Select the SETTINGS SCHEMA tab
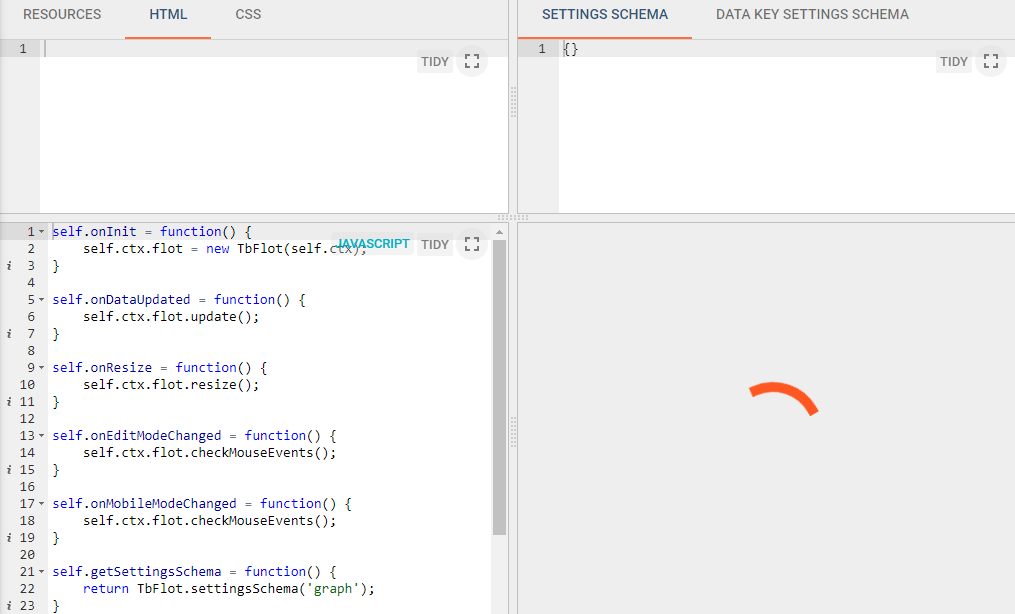This screenshot has height=614, width=1015. coord(604,14)
